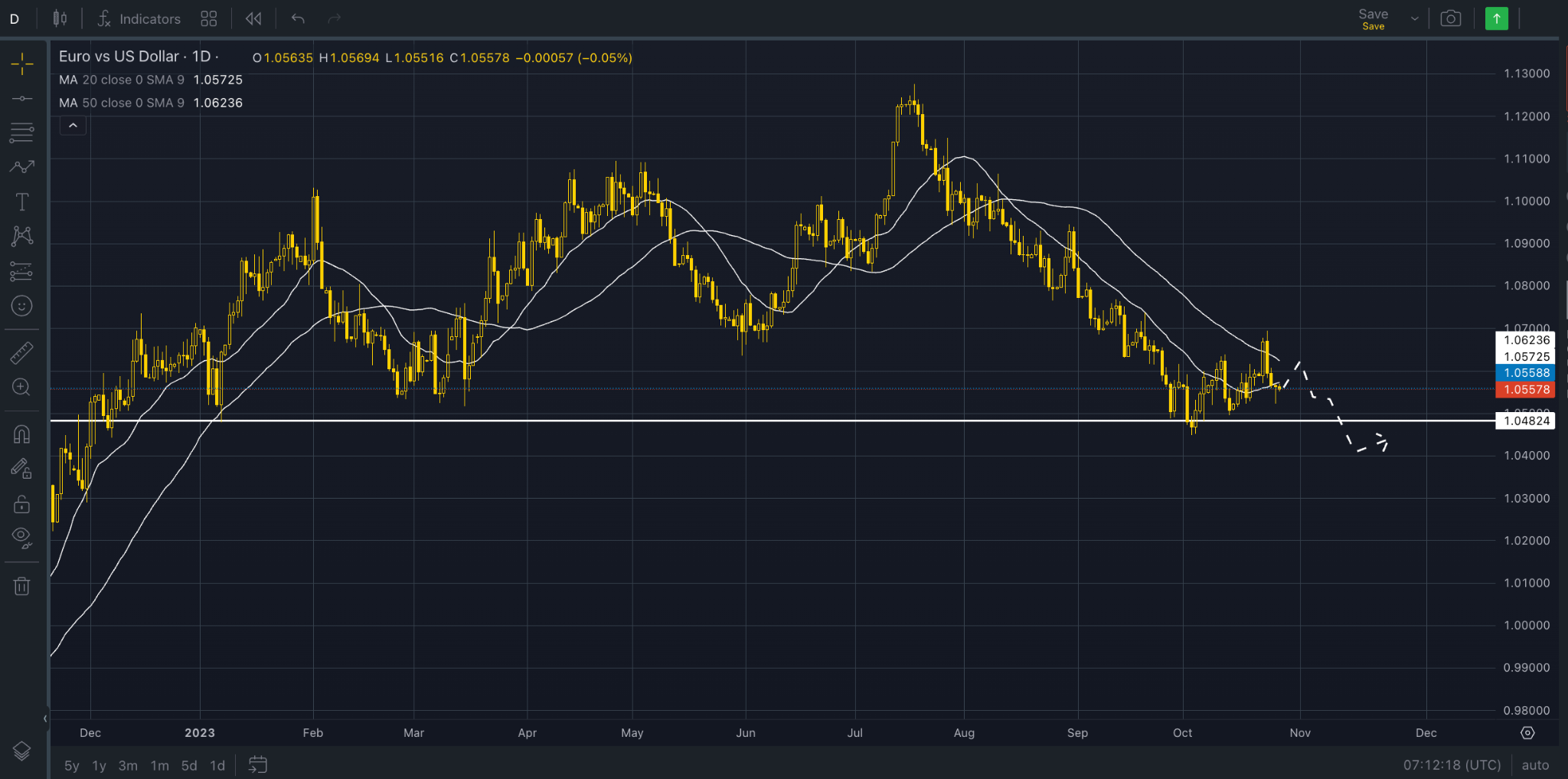Set the range to 3m
The image size is (1568, 779).
pyautogui.click(x=128, y=765)
